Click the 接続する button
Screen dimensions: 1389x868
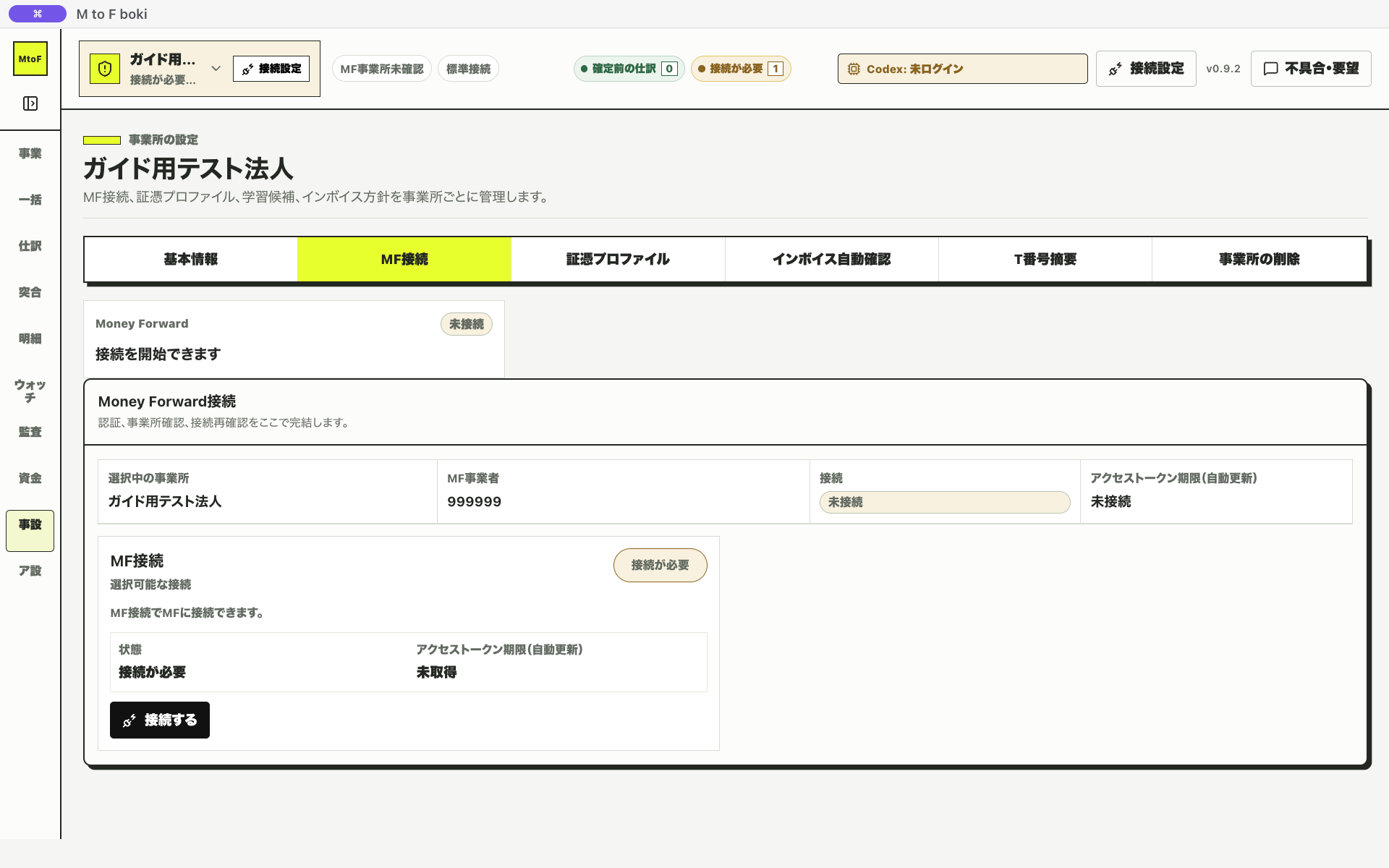[160, 720]
